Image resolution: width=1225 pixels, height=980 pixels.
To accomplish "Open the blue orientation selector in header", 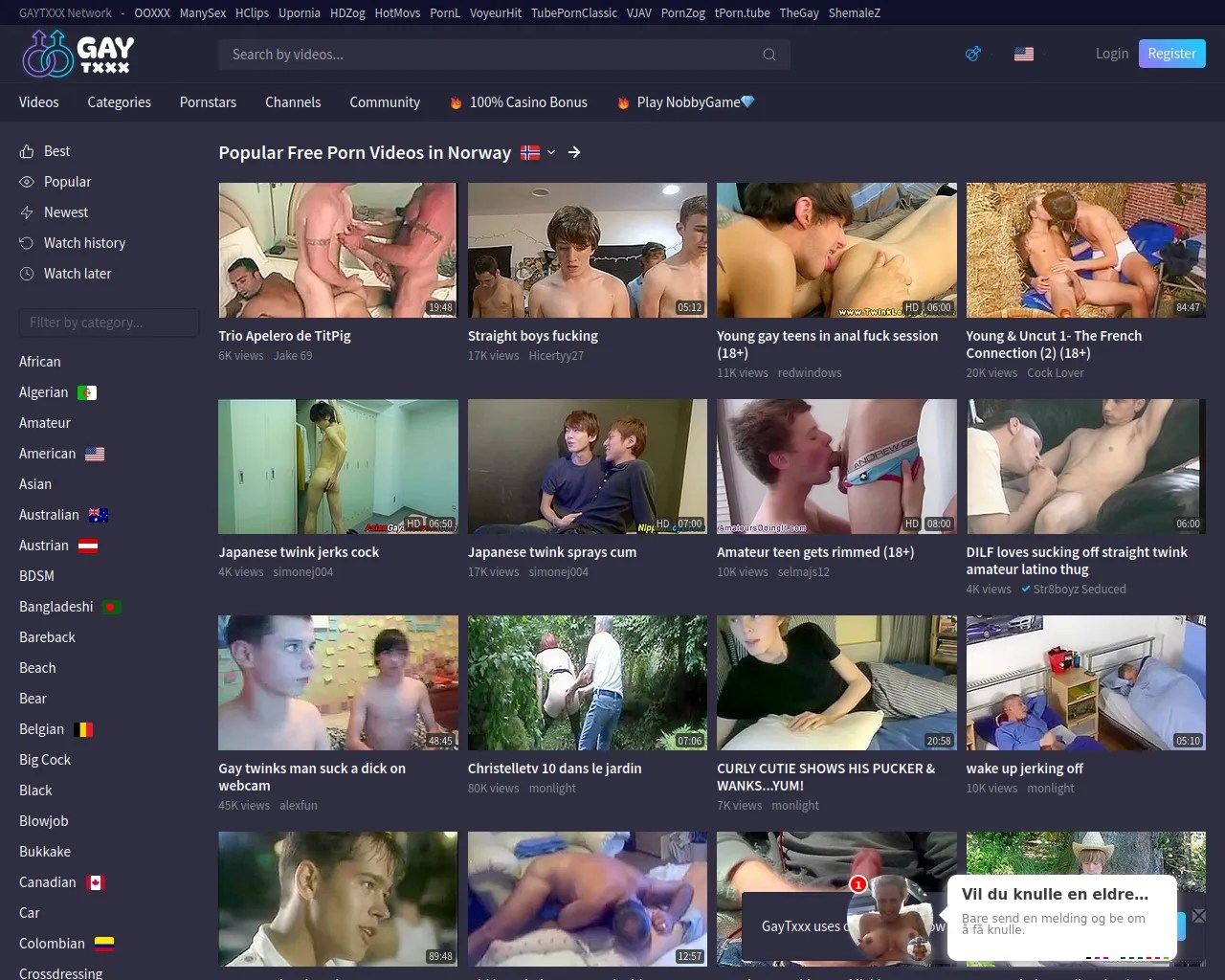I will [973, 55].
